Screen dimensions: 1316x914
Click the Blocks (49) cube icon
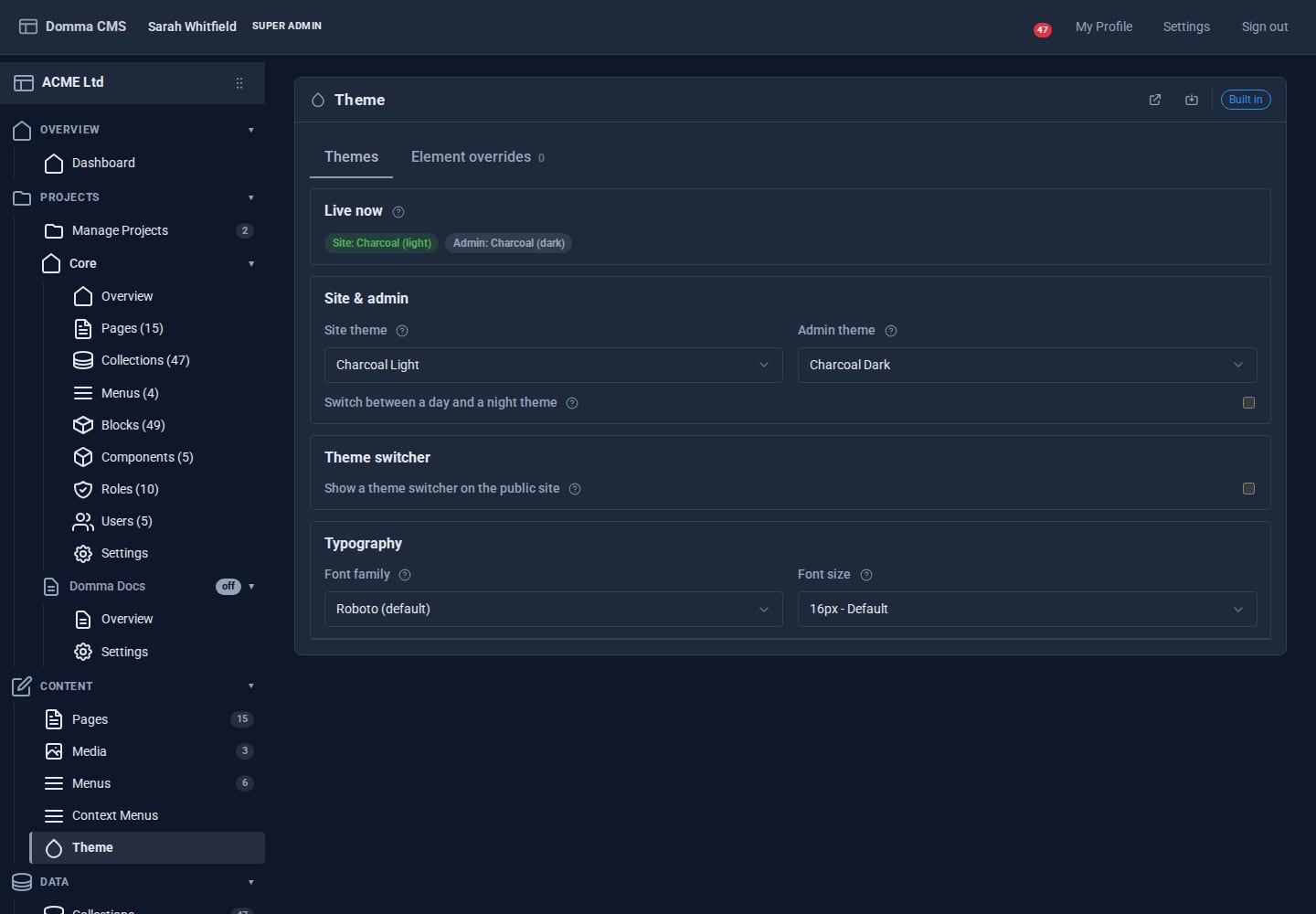tap(83, 426)
